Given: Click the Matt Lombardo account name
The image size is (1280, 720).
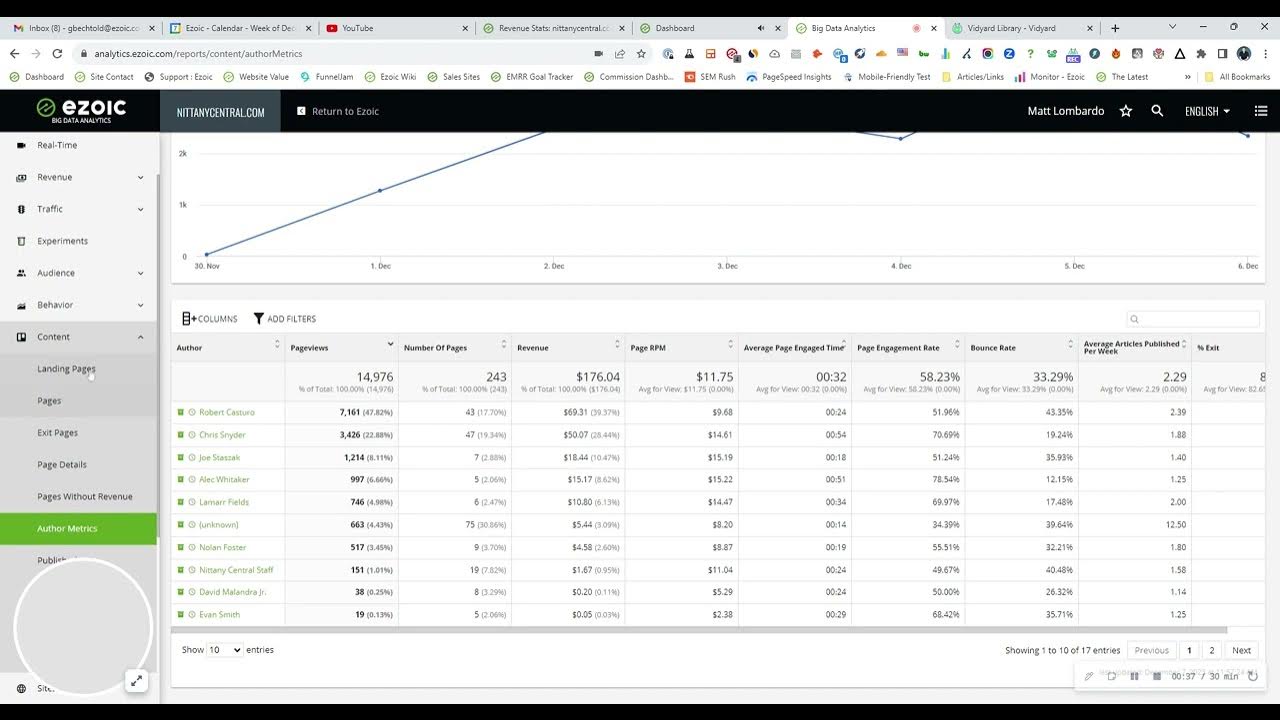Looking at the screenshot, I should (x=1066, y=111).
